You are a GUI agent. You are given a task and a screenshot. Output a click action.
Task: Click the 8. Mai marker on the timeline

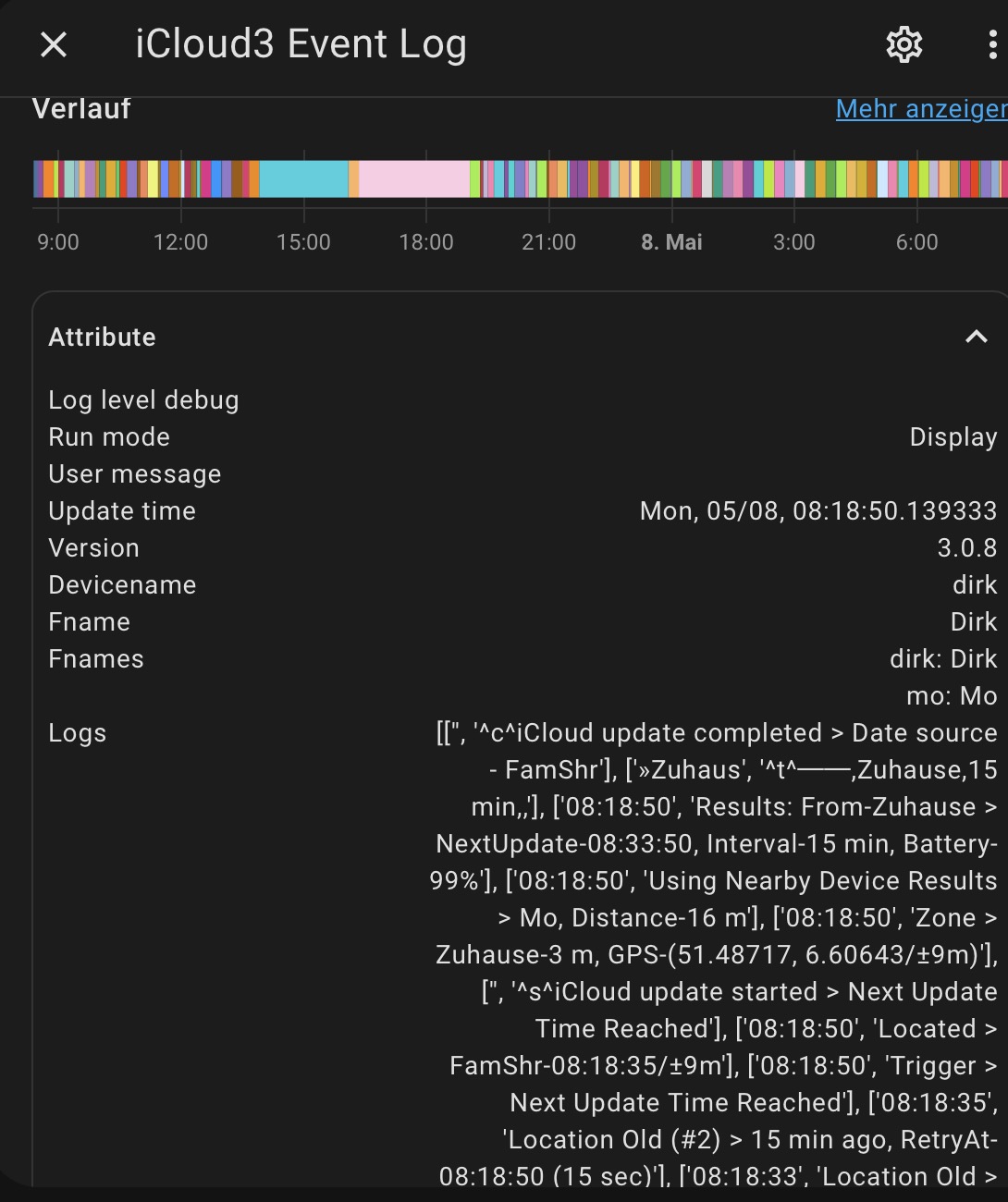pos(671,242)
